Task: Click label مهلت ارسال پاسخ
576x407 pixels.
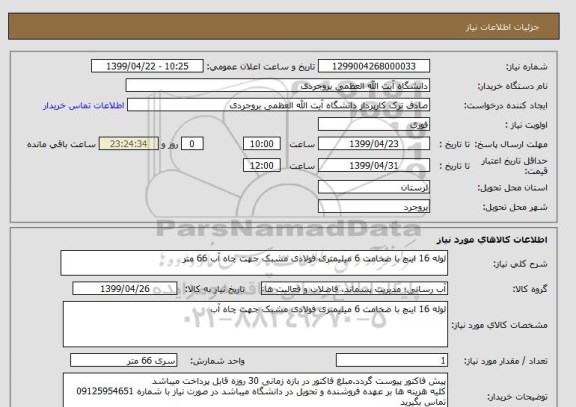Action: [510, 144]
